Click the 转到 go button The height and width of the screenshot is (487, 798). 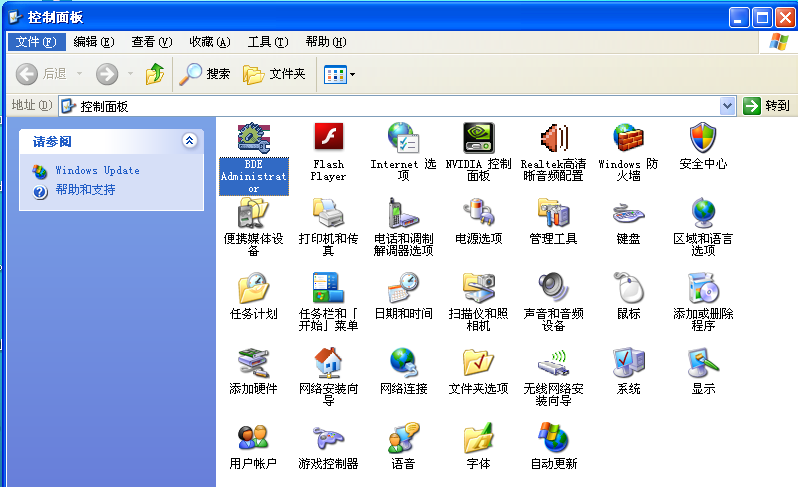tap(767, 106)
